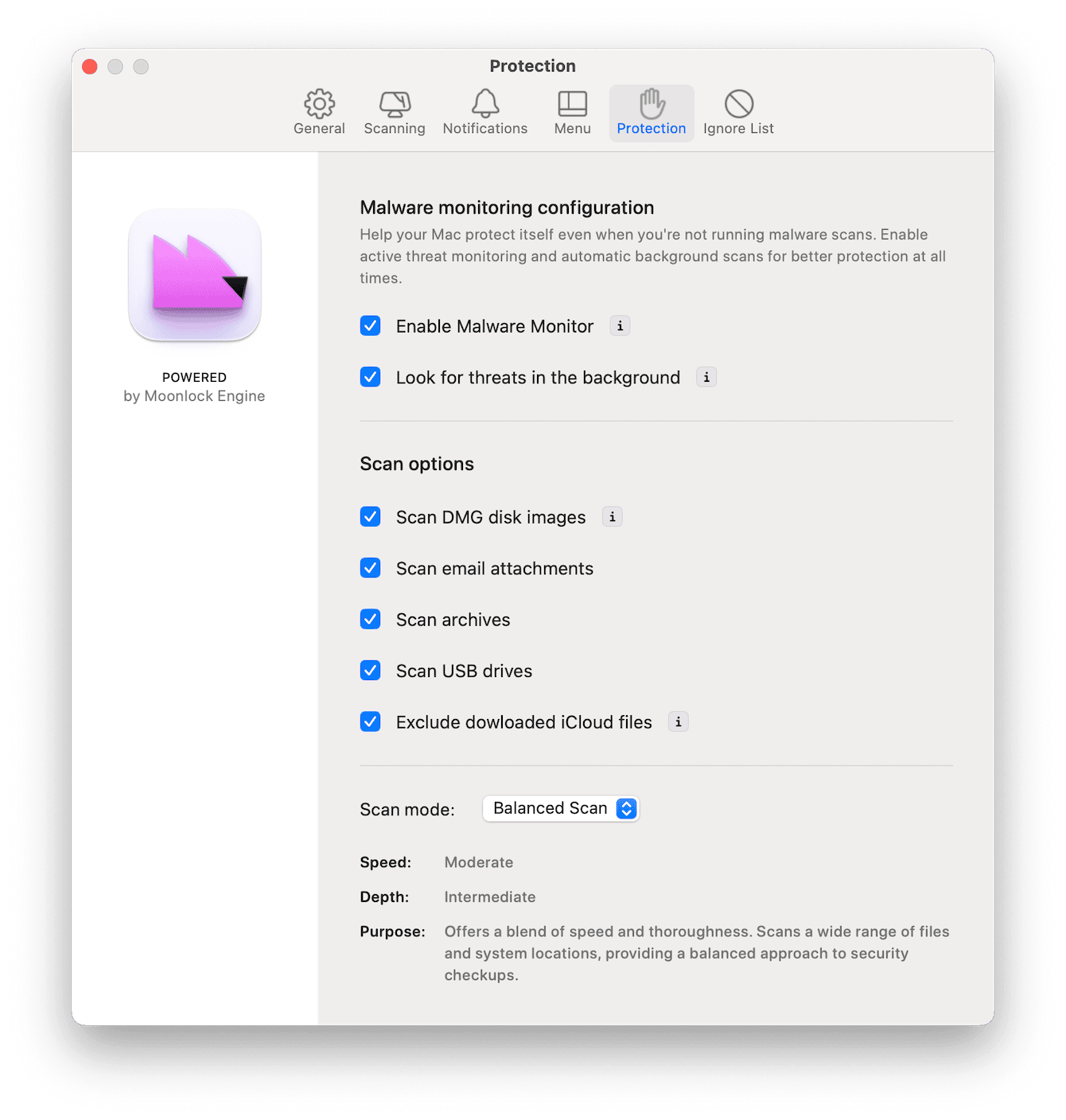Image resolution: width=1066 pixels, height=1120 pixels.
Task: Click the info badge beside background threat scanning
Action: click(706, 377)
